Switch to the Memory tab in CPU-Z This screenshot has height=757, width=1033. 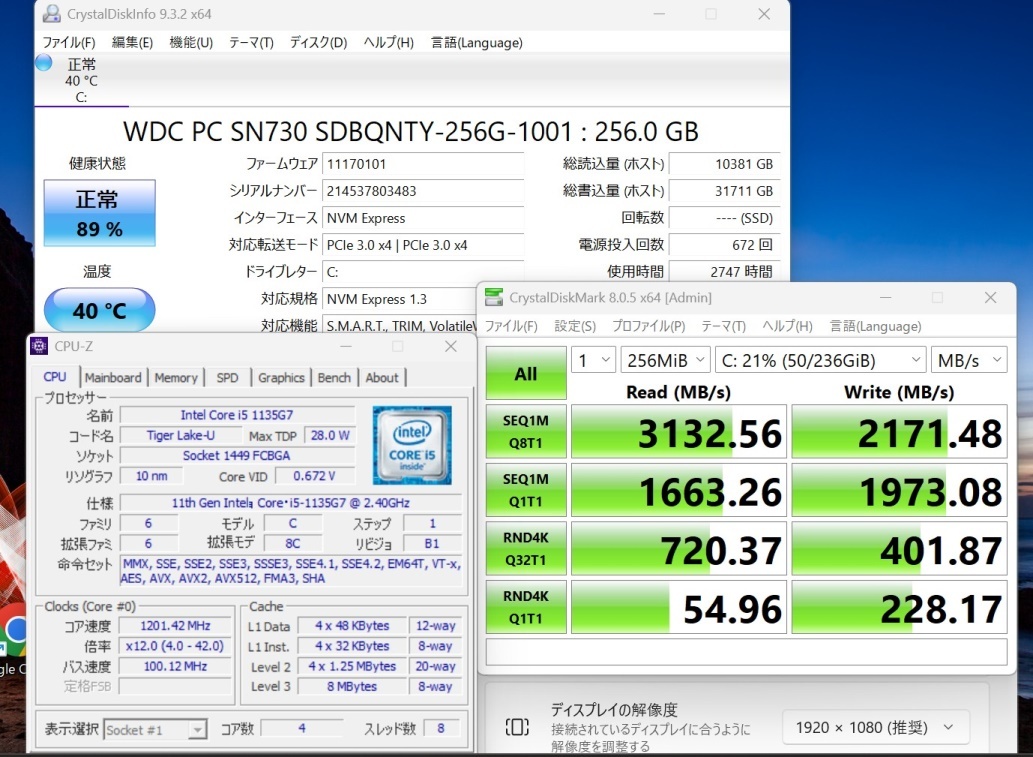pos(176,378)
